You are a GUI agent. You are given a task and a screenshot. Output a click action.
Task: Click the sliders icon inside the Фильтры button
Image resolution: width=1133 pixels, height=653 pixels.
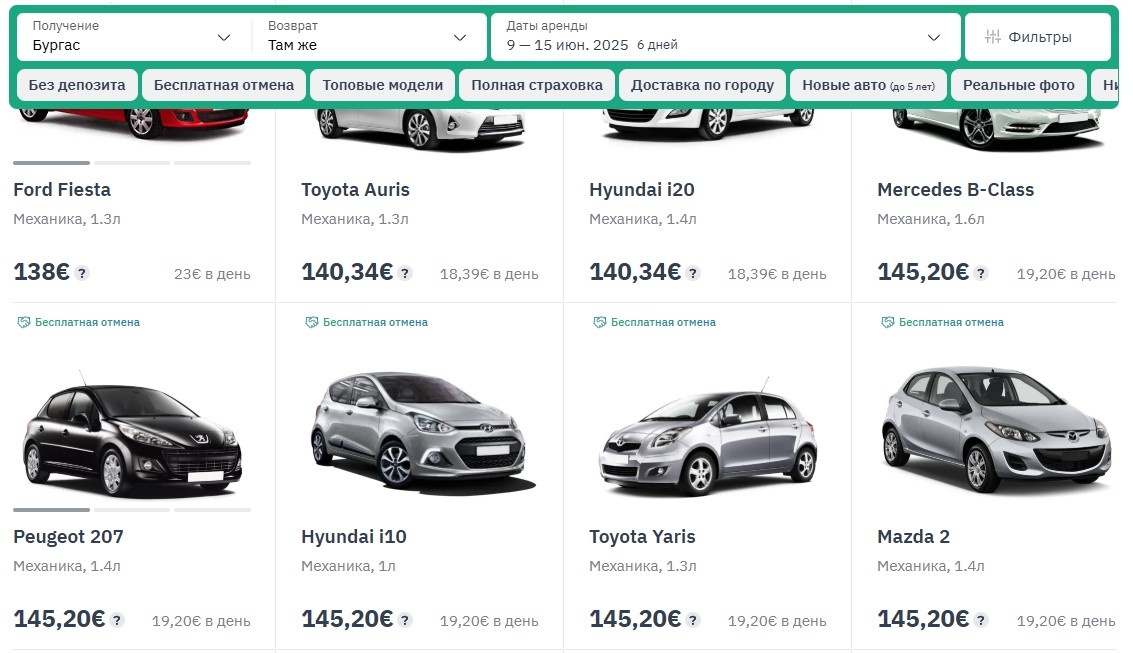click(x=993, y=35)
